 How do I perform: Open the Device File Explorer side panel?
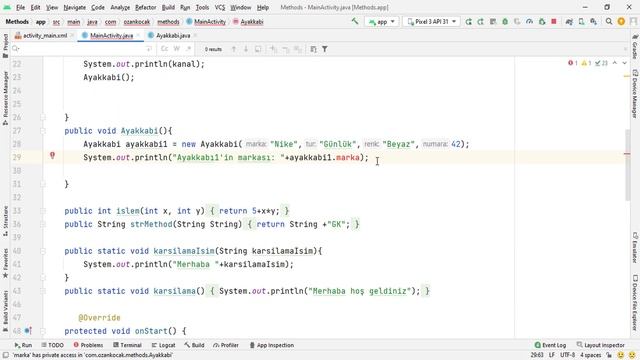point(635,302)
